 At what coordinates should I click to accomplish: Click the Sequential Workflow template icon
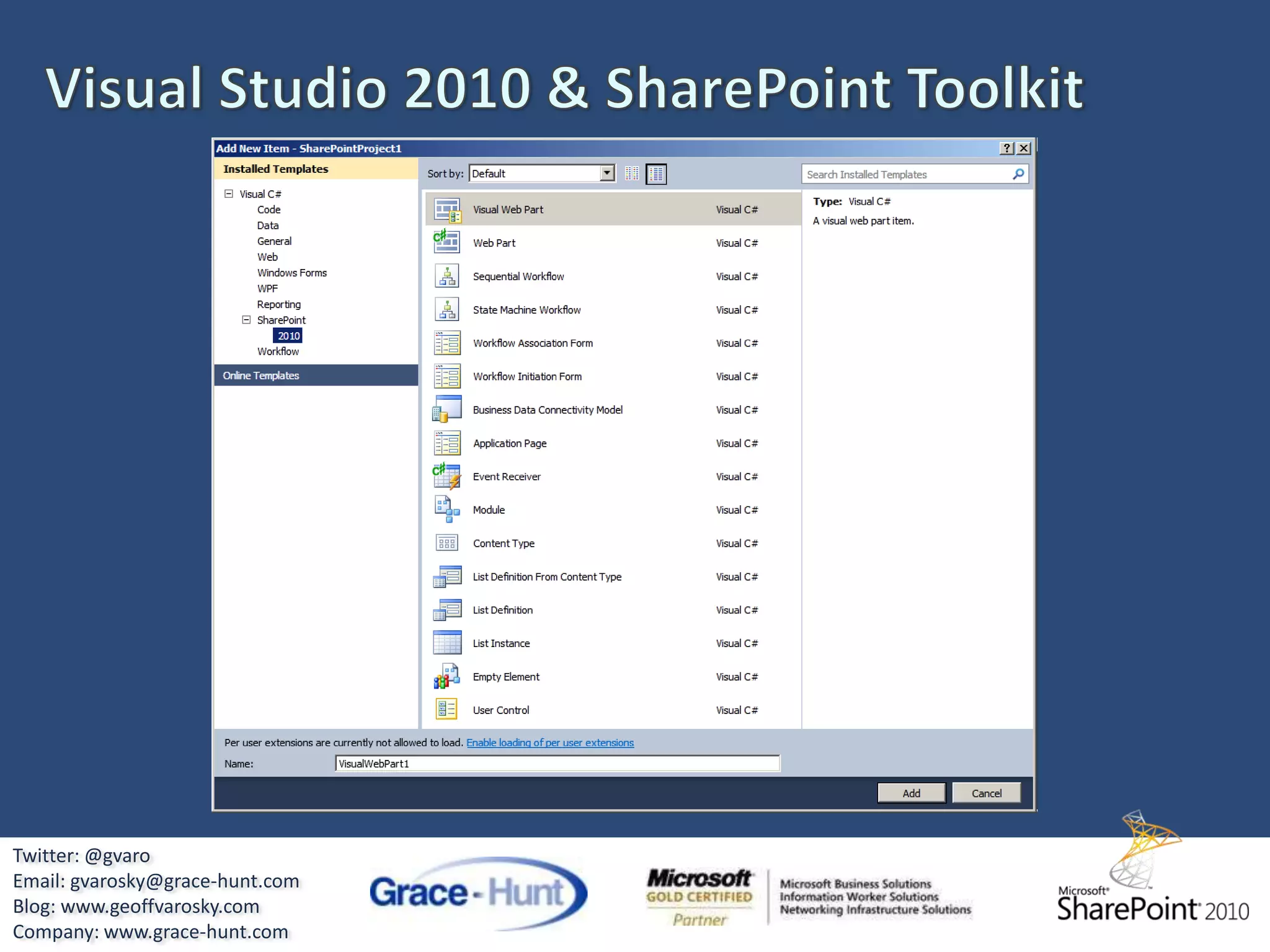click(447, 276)
